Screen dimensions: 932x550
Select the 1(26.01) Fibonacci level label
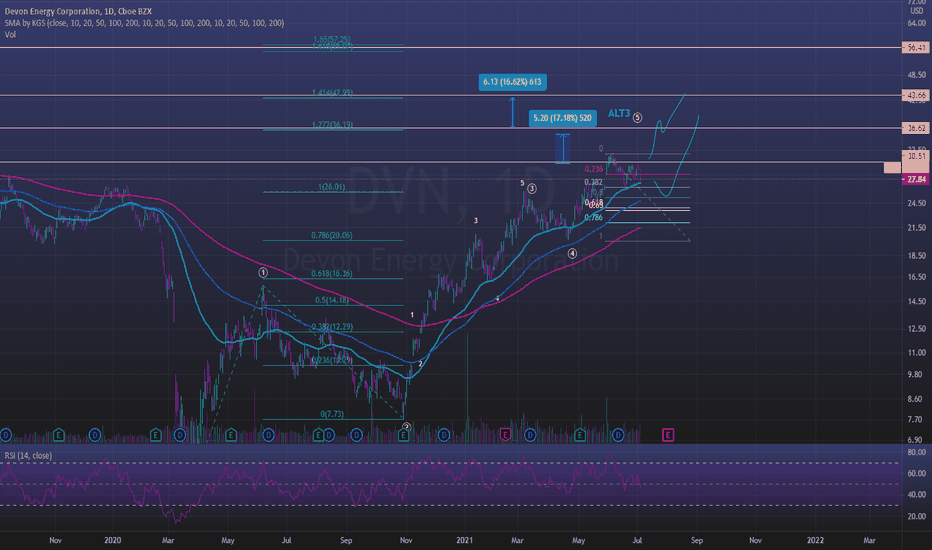coord(332,187)
